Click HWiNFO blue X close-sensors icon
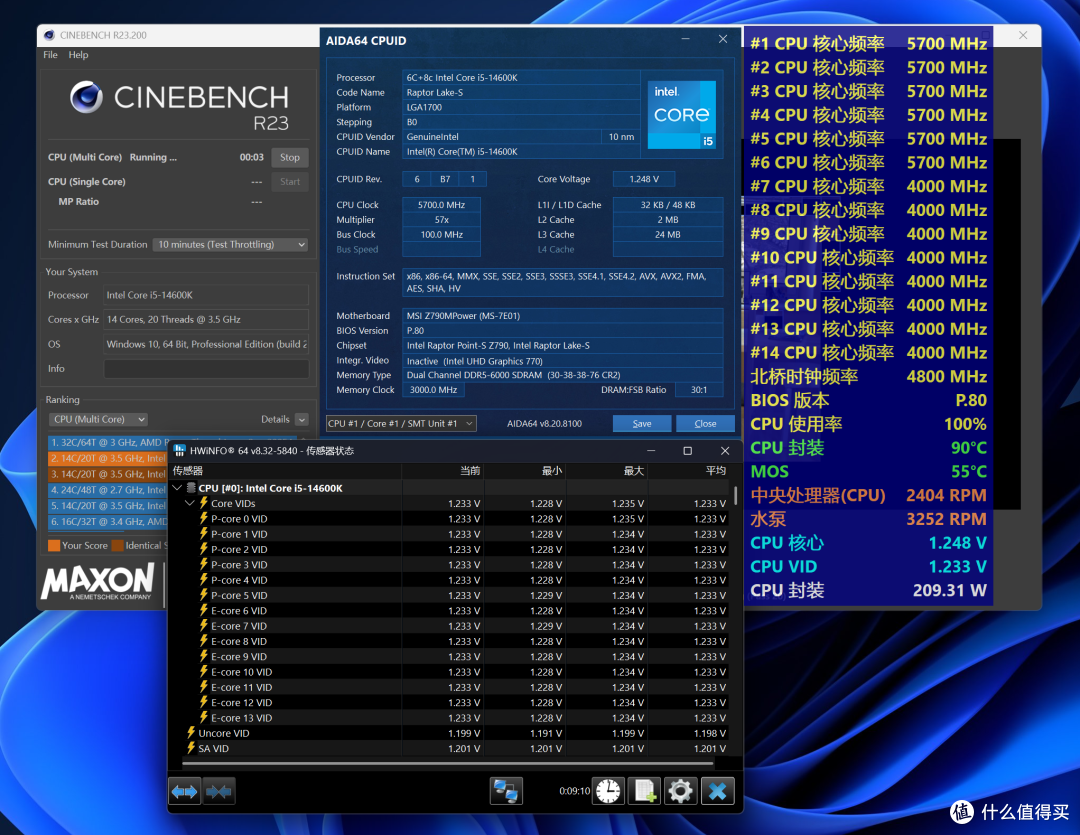1080x835 pixels. (717, 791)
